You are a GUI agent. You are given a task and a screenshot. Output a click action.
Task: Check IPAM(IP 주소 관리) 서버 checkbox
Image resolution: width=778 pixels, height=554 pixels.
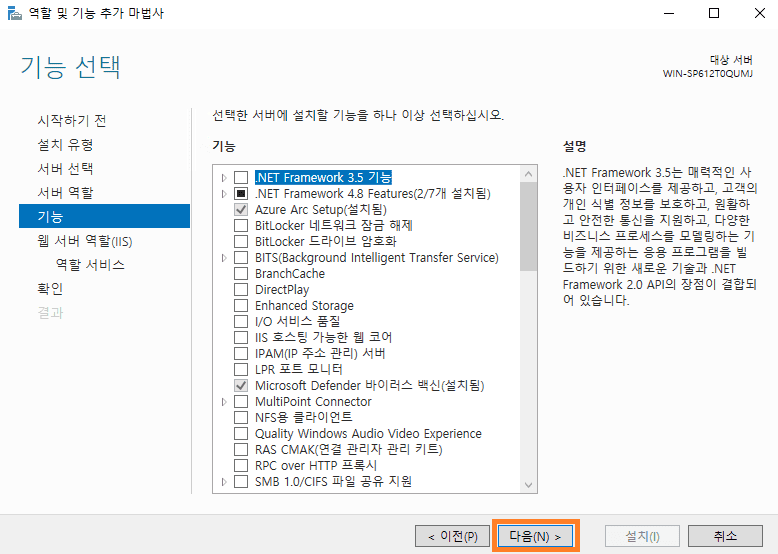click(x=241, y=354)
